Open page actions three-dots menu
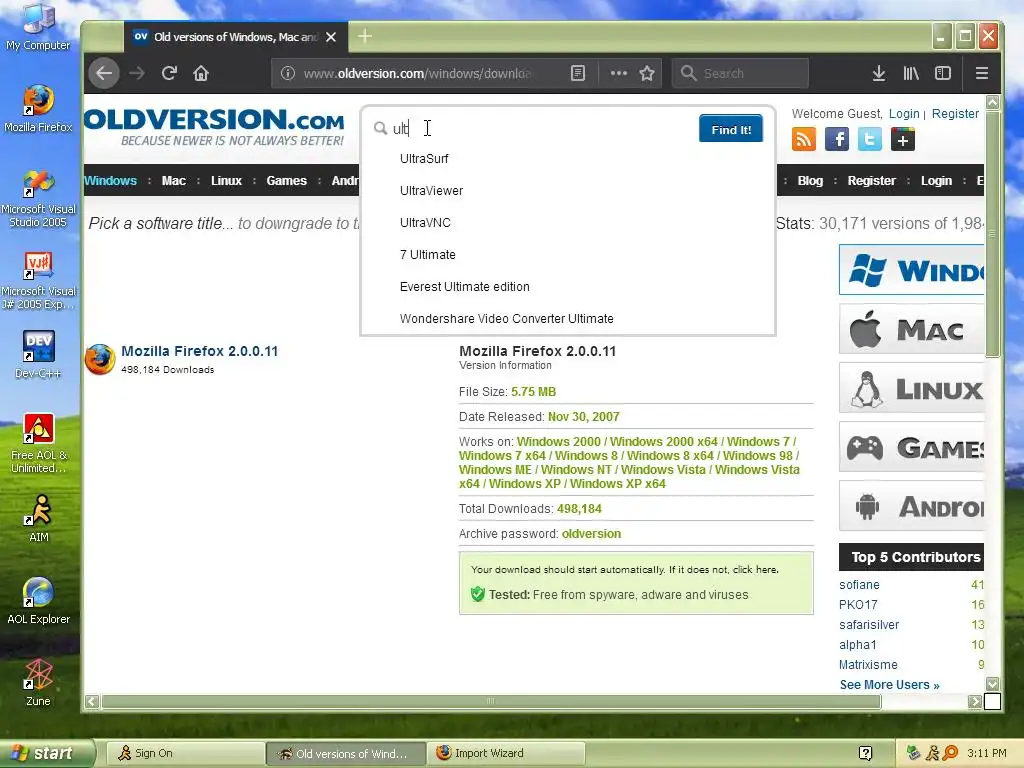 [618, 73]
